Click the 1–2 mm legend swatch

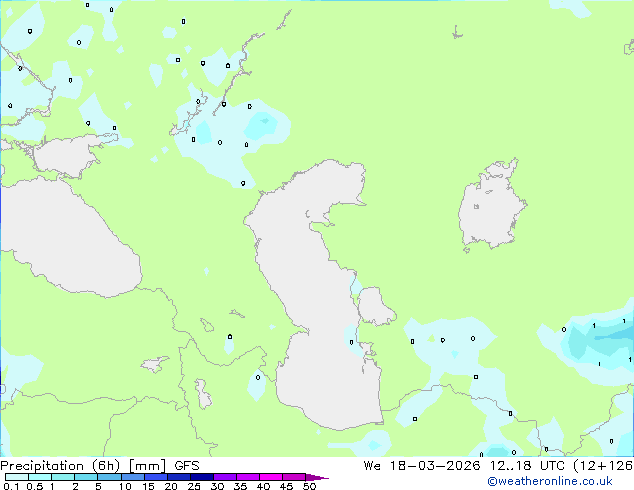(x=63, y=477)
